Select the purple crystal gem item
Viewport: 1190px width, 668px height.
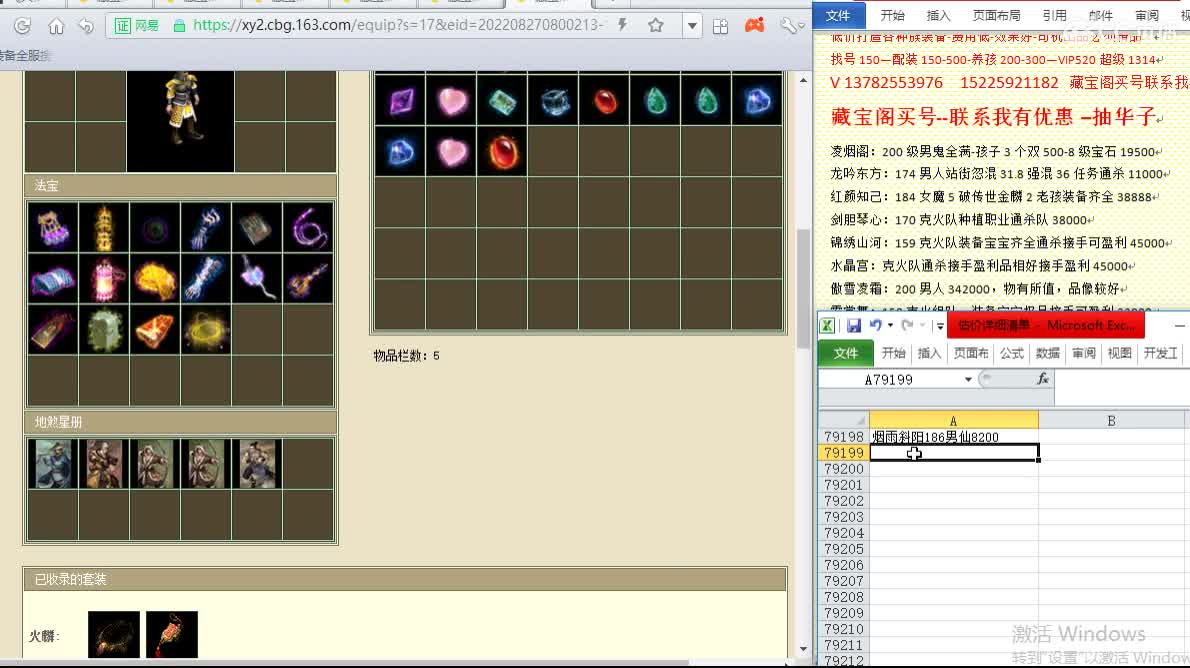point(401,100)
